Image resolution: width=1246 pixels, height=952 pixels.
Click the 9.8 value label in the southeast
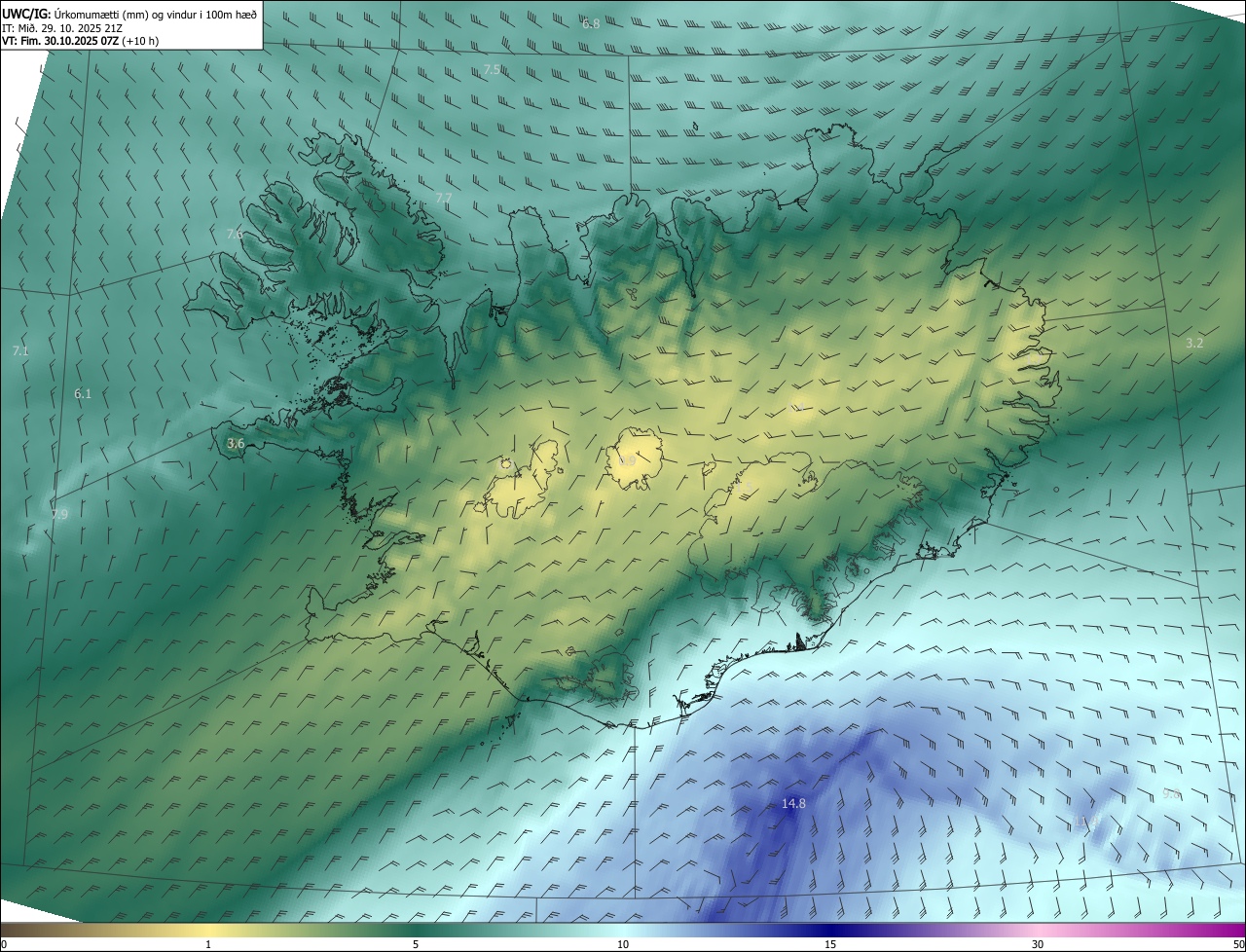1172,793
